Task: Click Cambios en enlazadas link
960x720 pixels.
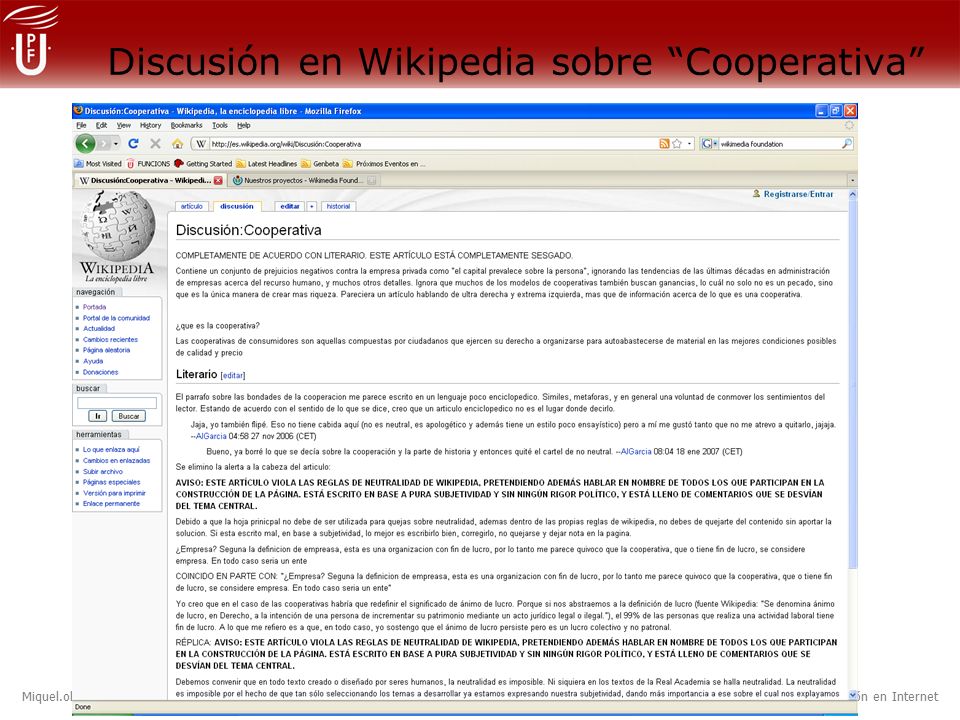Action: (117, 460)
